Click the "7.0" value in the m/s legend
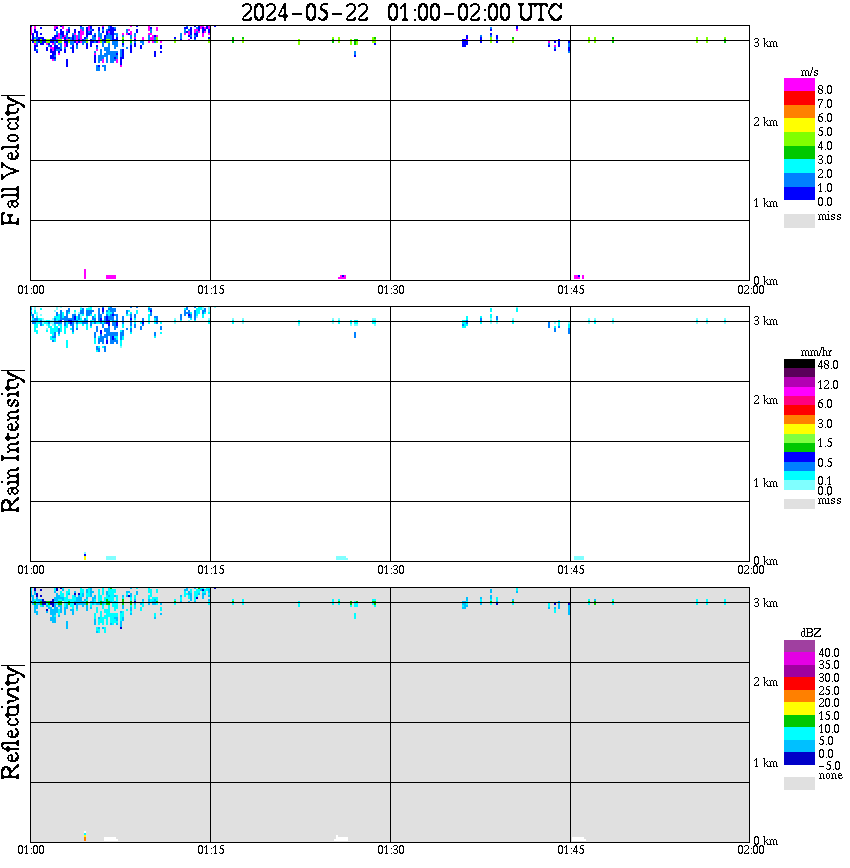 click(x=825, y=104)
